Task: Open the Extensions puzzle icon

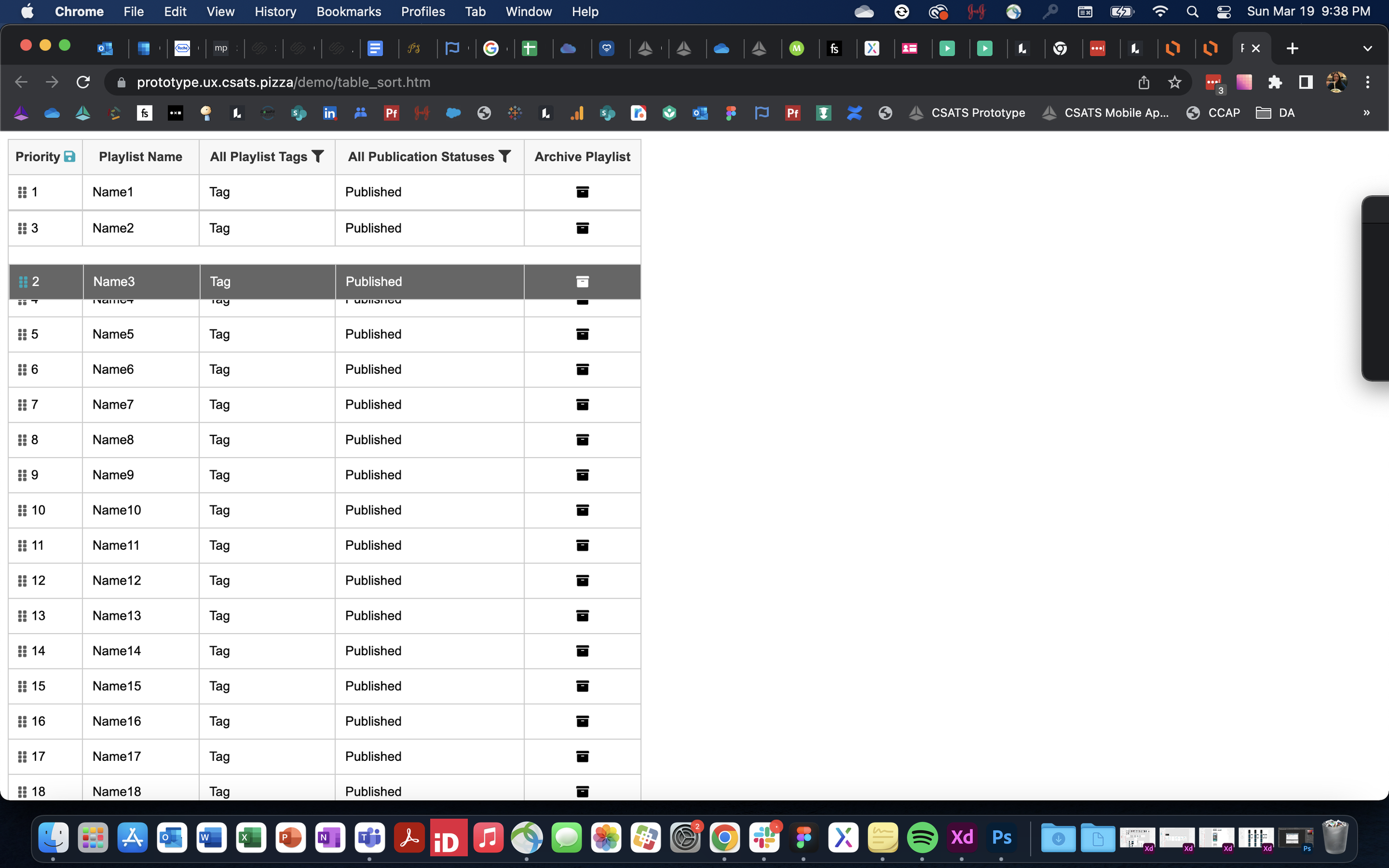Action: coord(1275,82)
